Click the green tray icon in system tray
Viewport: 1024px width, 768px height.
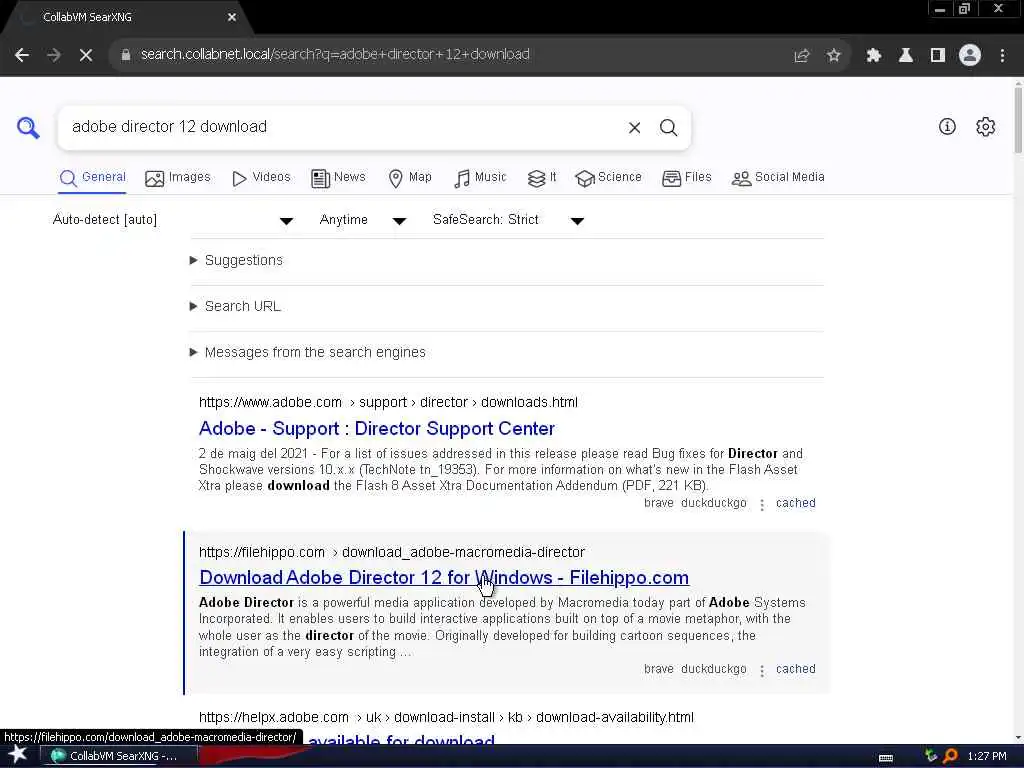pyautogui.click(x=931, y=756)
